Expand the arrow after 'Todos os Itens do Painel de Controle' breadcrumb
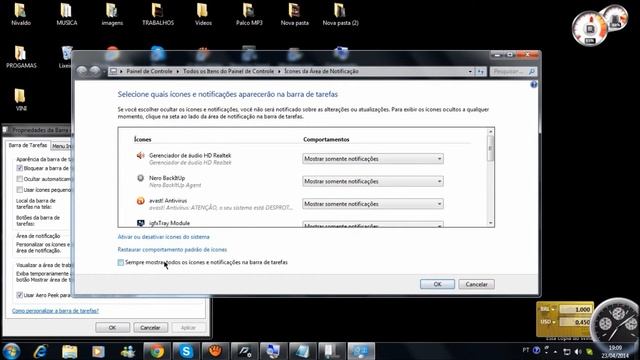 [x=279, y=71]
